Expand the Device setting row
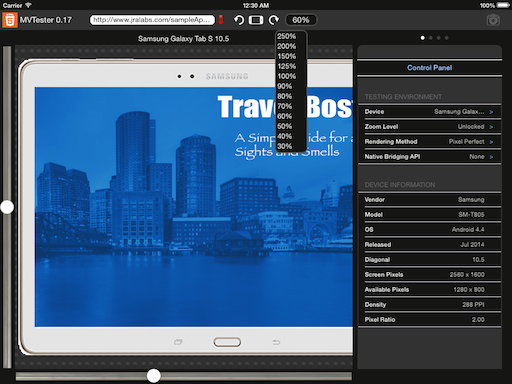 click(x=429, y=112)
